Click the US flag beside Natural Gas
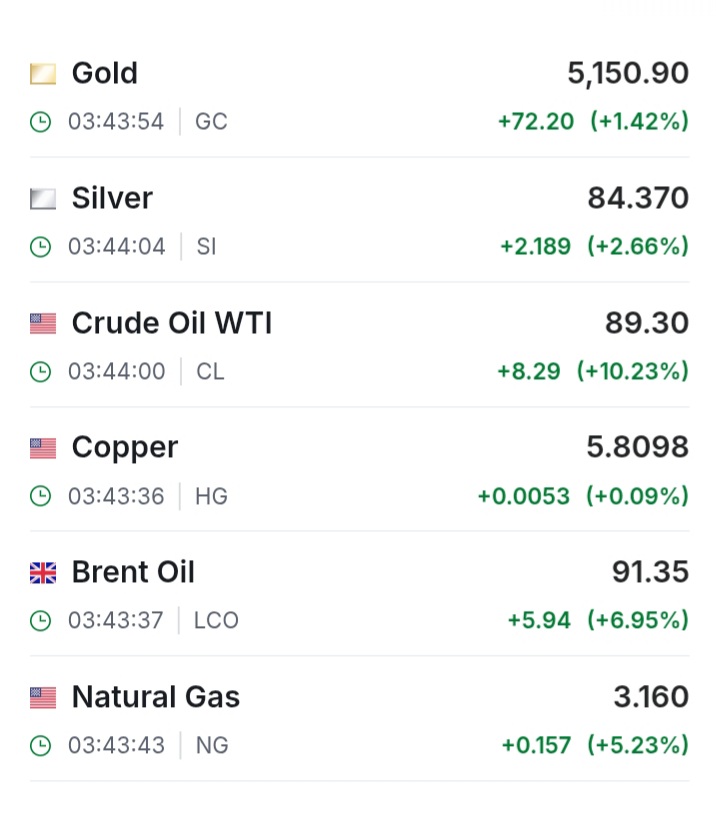Screen dimensions: 716x816 tap(43, 698)
